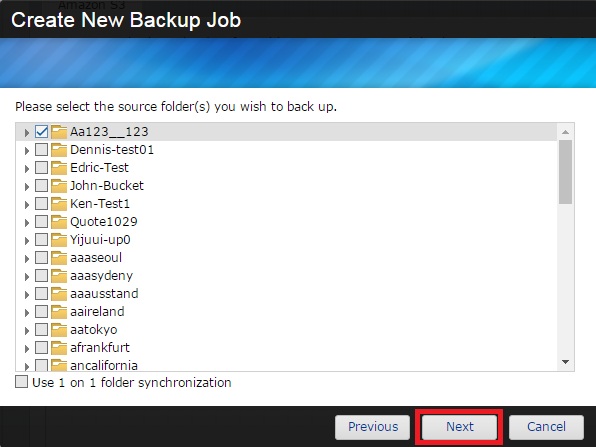Image resolution: width=596 pixels, height=447 pixels.
Task: Select the aatokyo folder icon
Action: (59, 330)
